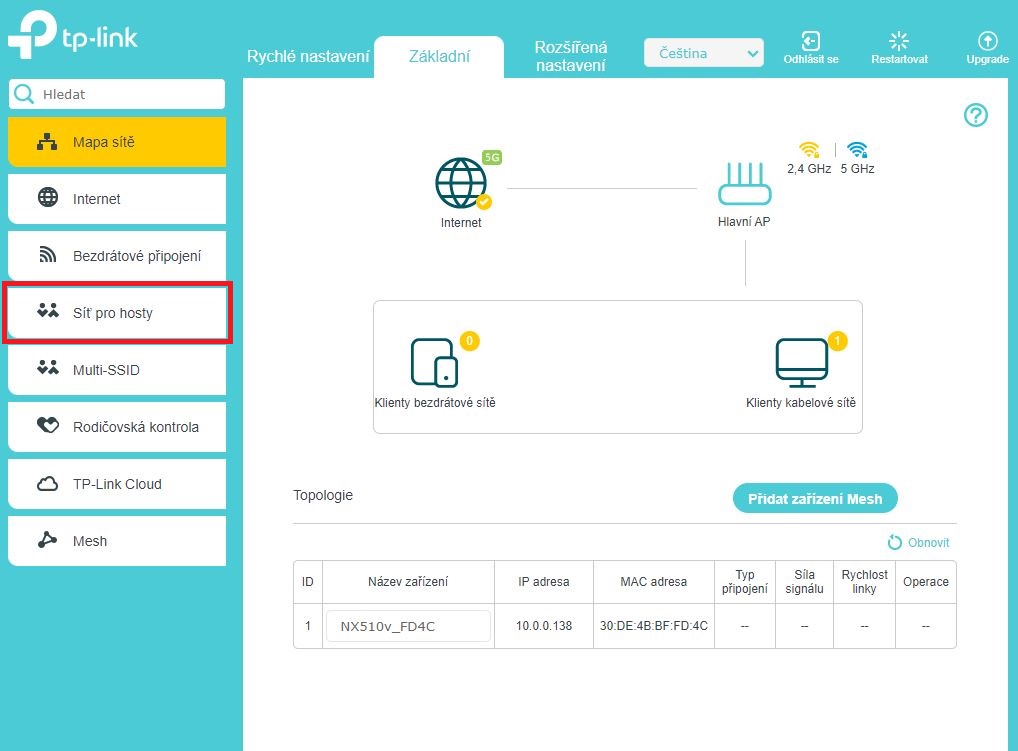Click Přidat zařízení Mesh button
Screen dimensions: 1018x751
815,499
